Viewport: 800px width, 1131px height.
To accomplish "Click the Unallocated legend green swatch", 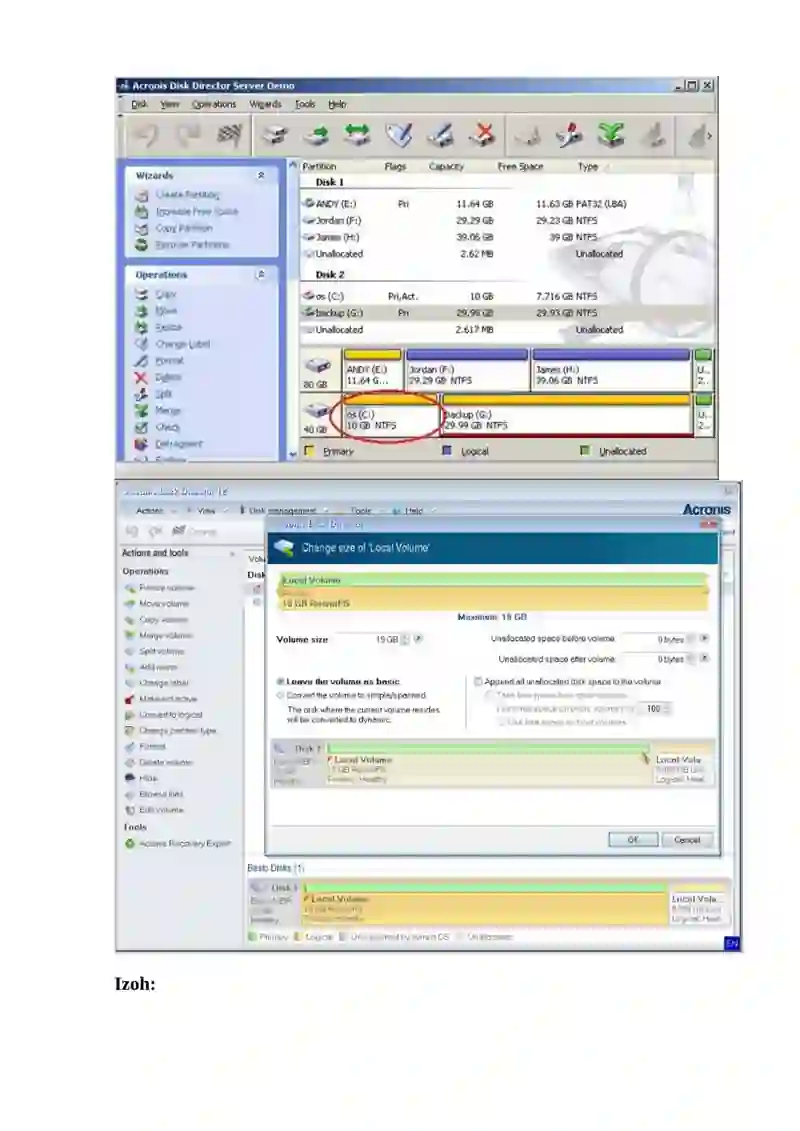I will [x=585, y=451].
